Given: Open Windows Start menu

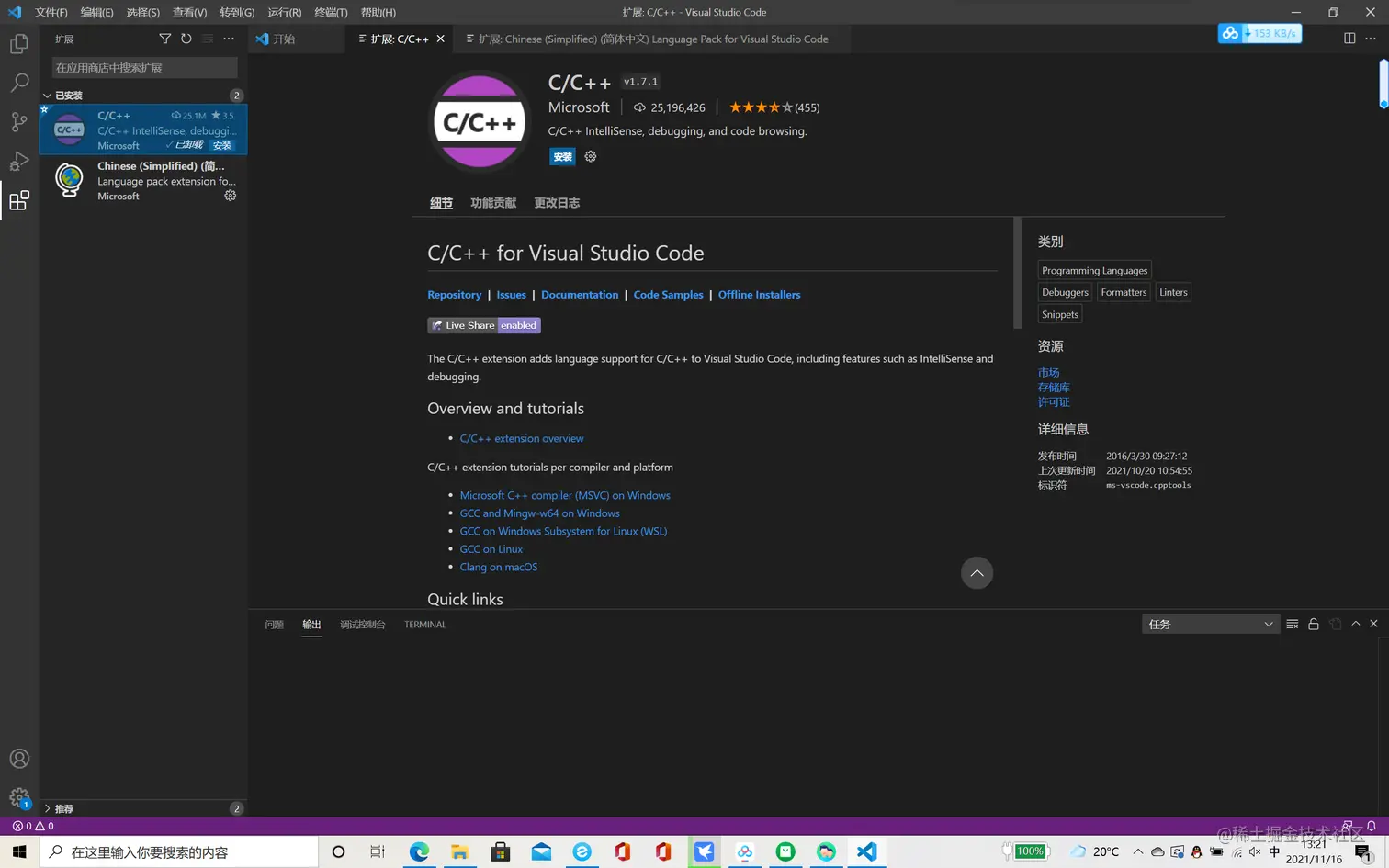Looking at the screenshot, I should pos(19,851).
